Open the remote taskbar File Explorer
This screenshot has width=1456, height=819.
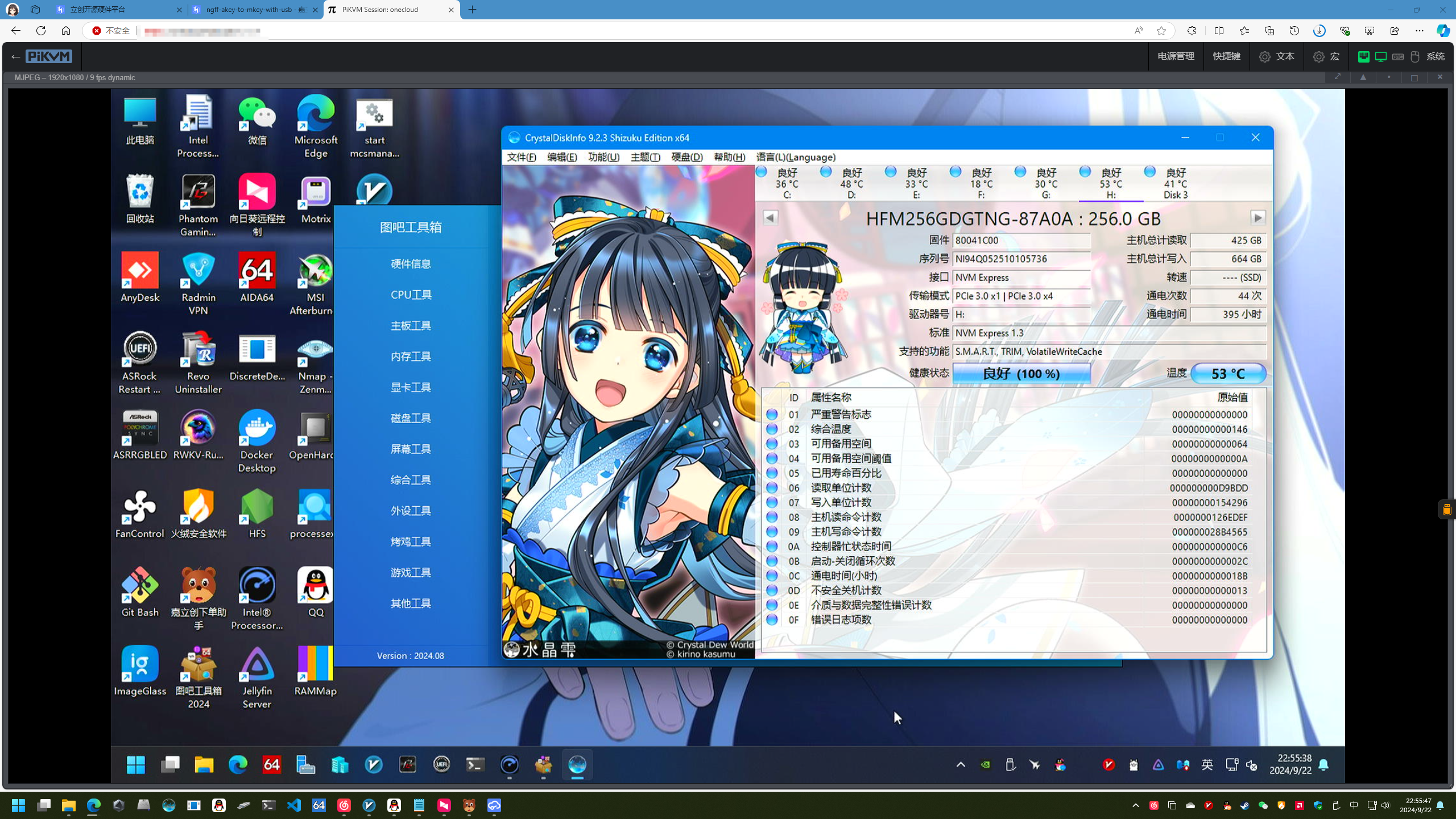point(204,764)
